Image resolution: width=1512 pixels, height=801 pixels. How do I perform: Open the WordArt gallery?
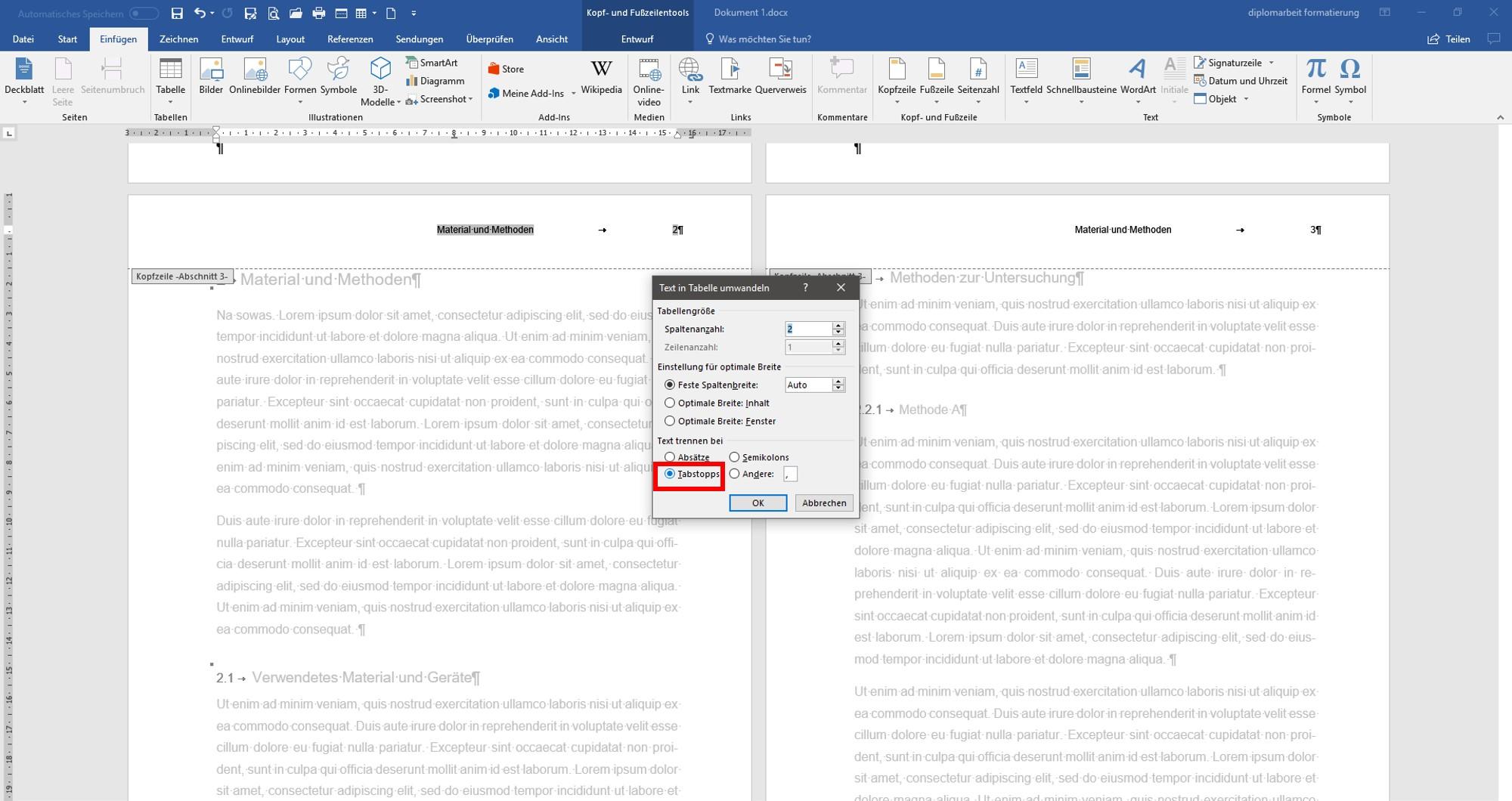(1138, 81)
